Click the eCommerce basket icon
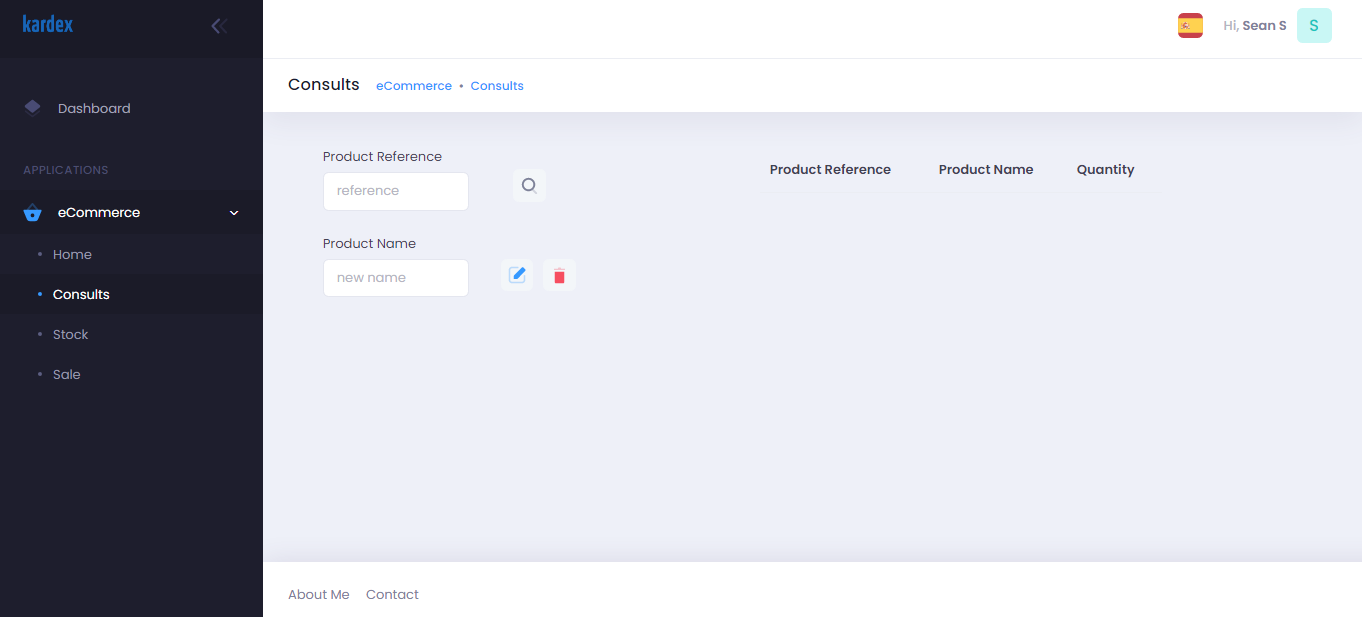Viewport: 1362px width, 617px height. coord(32,212)
